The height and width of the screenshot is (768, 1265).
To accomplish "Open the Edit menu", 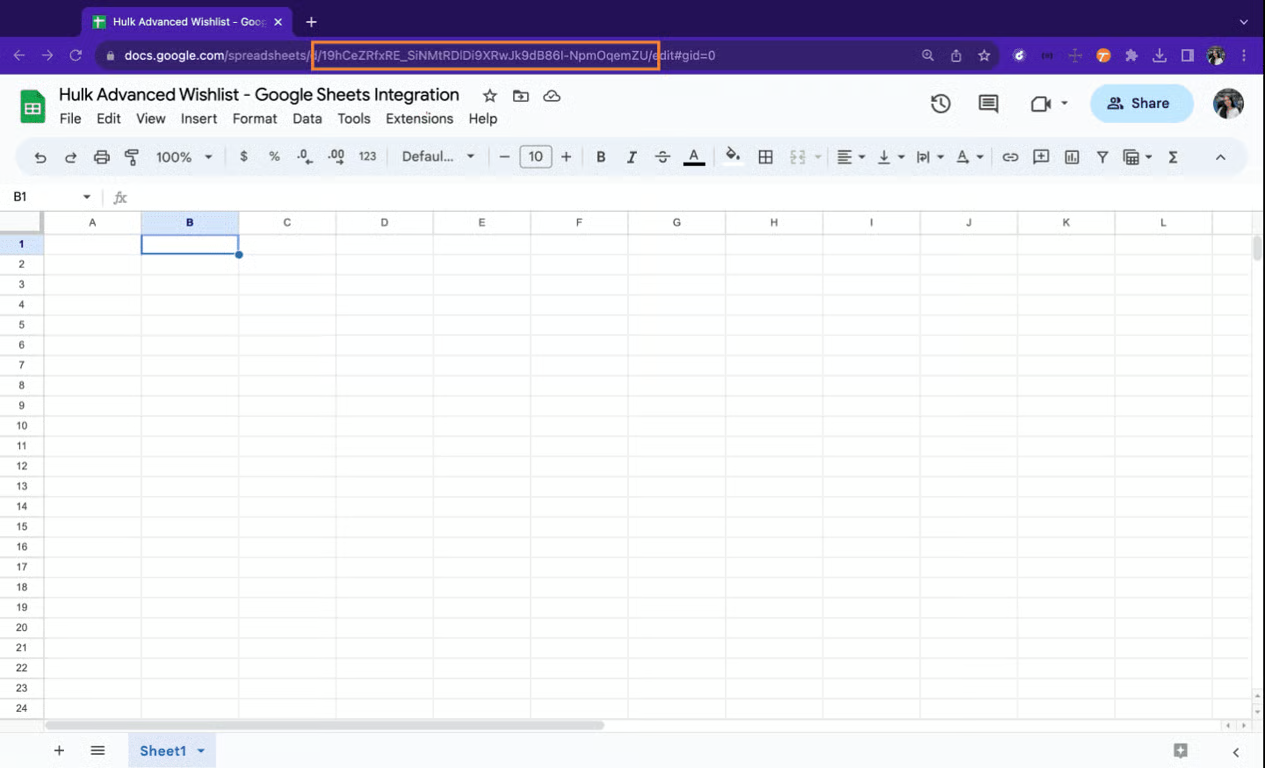I will [x=108, y=118].
